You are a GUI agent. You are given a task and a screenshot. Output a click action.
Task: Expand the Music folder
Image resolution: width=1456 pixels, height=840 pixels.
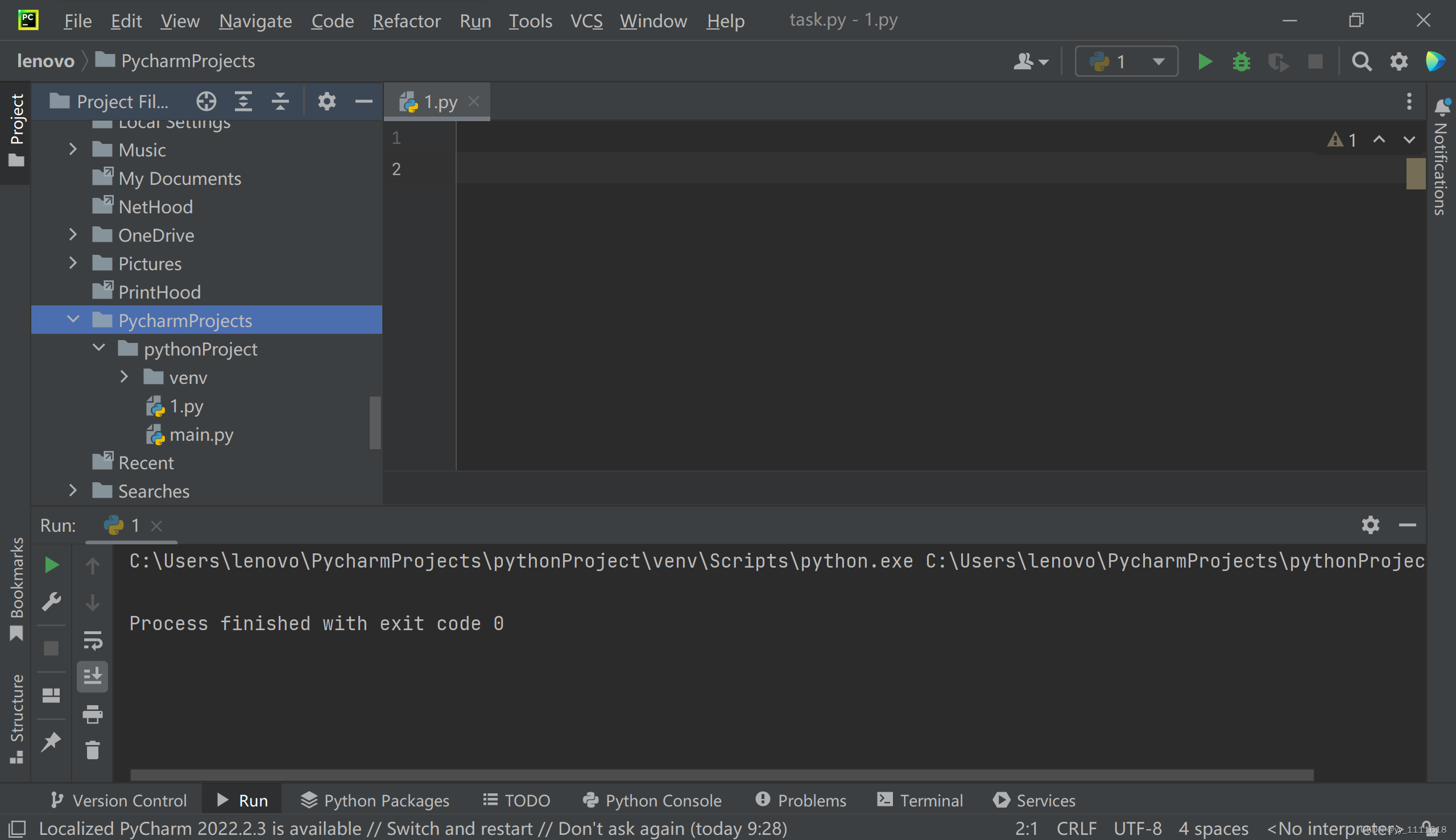coord(73,150)
